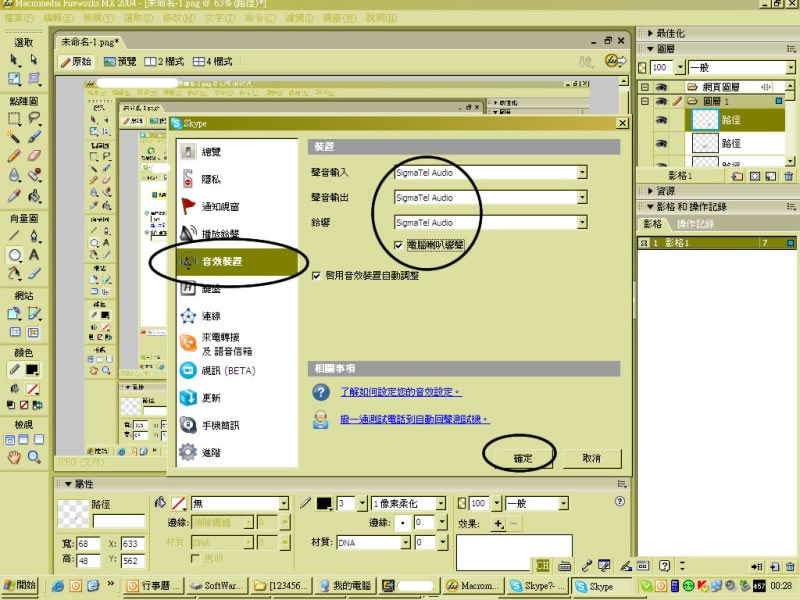Collapse the 圖層 panel
800x600 pixels.
651,49
